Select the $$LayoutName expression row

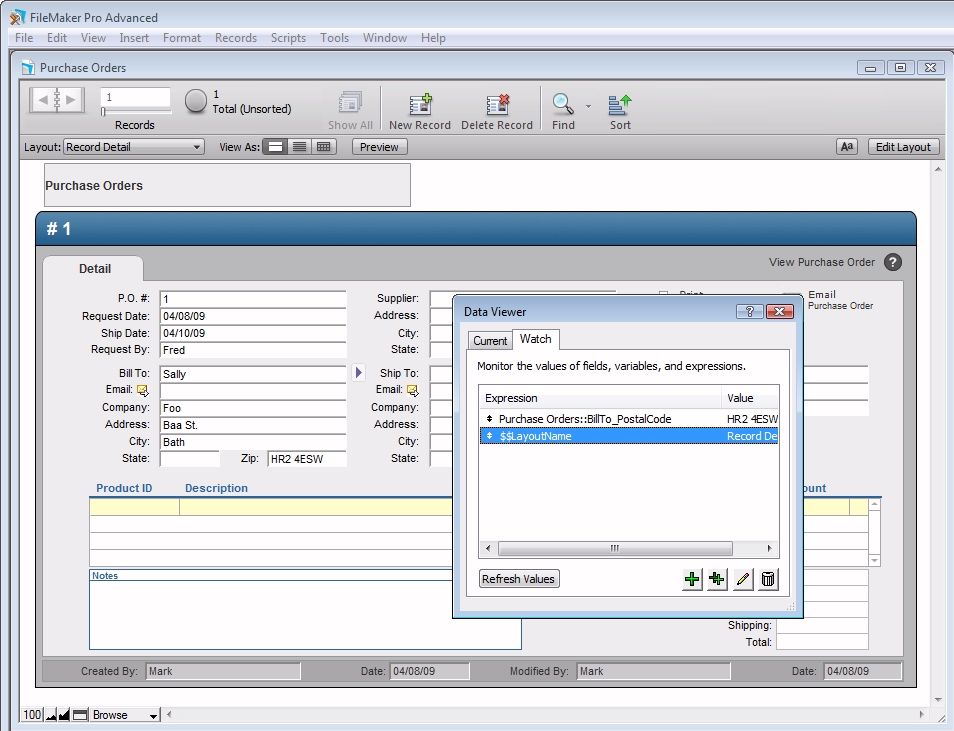tap(629, 436)
